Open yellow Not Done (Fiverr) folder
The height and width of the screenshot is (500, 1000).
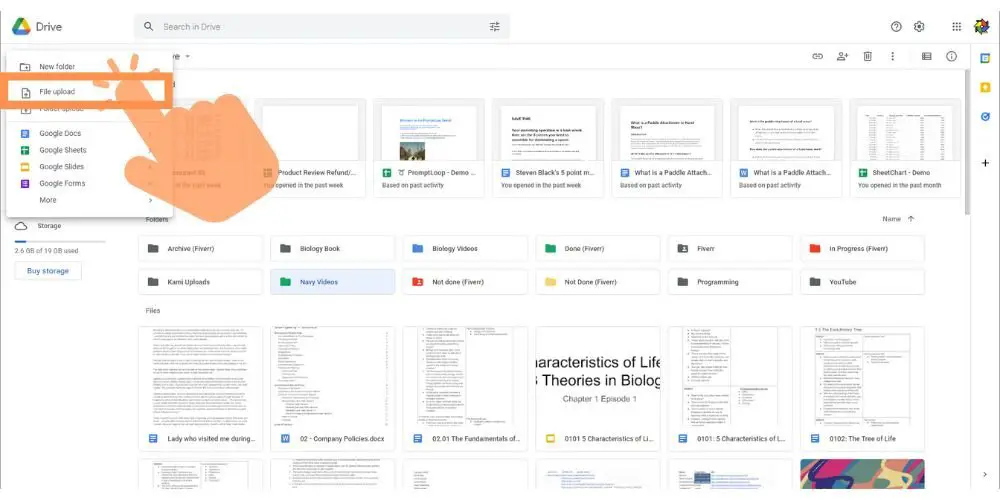click(x=598, y=282)
